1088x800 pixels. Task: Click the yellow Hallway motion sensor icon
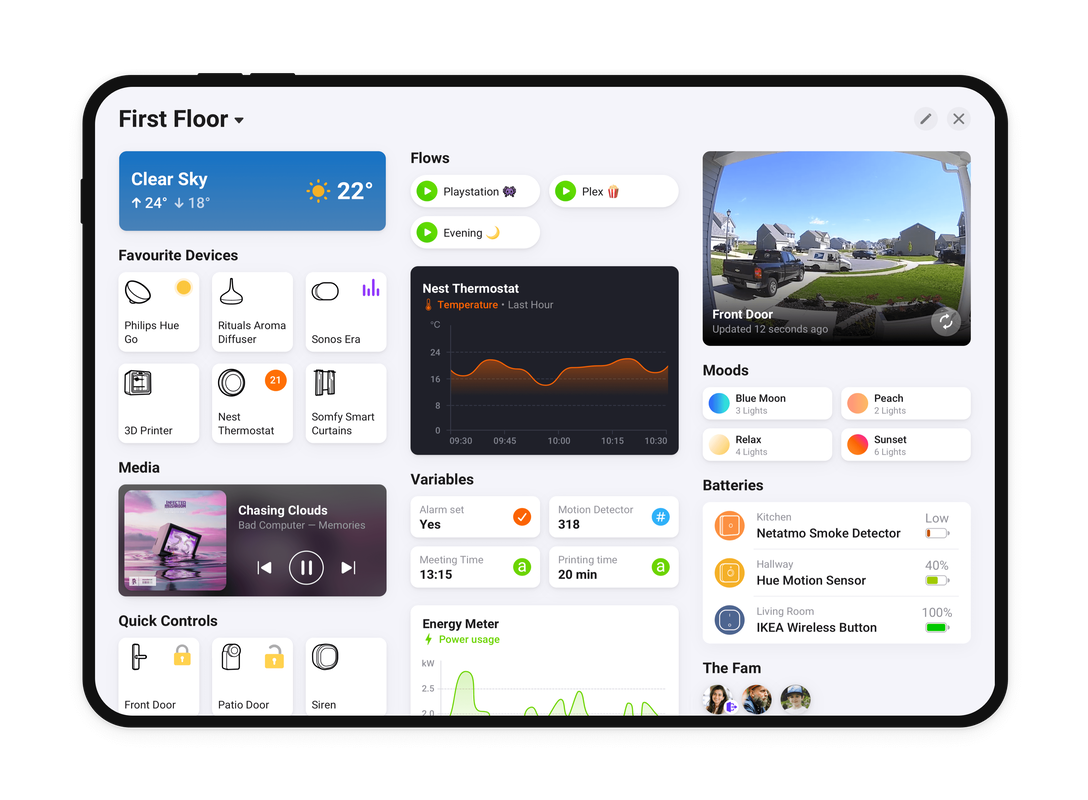click(729, 573)
